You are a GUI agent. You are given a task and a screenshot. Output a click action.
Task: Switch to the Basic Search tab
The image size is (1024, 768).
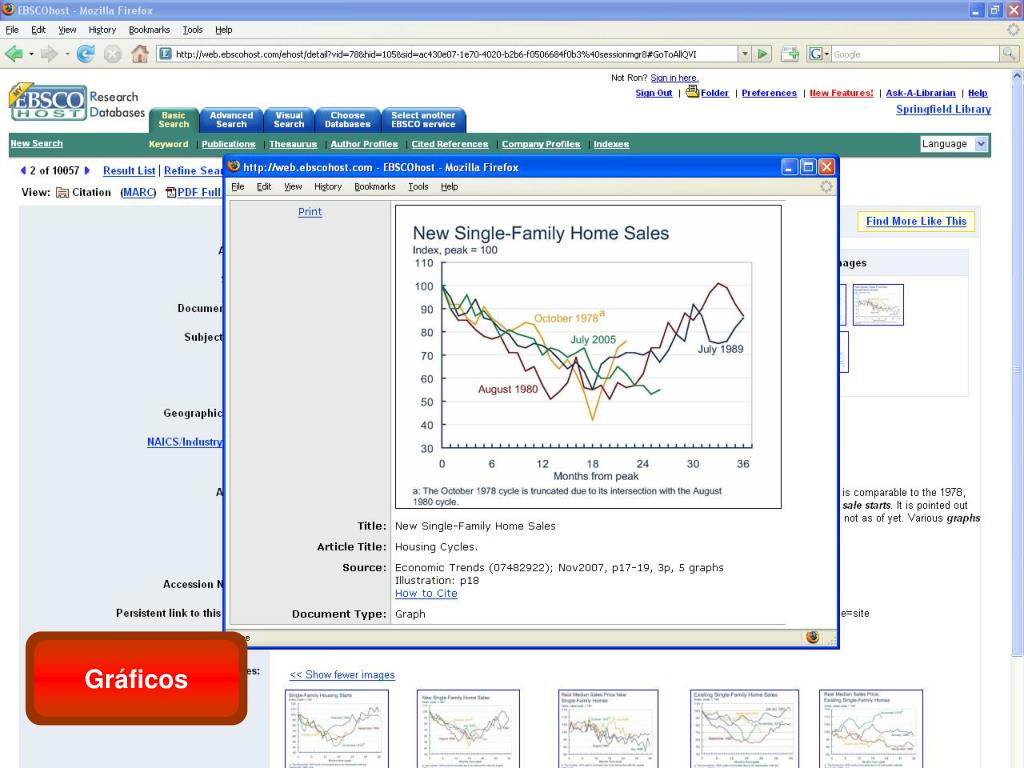point(173,120)
